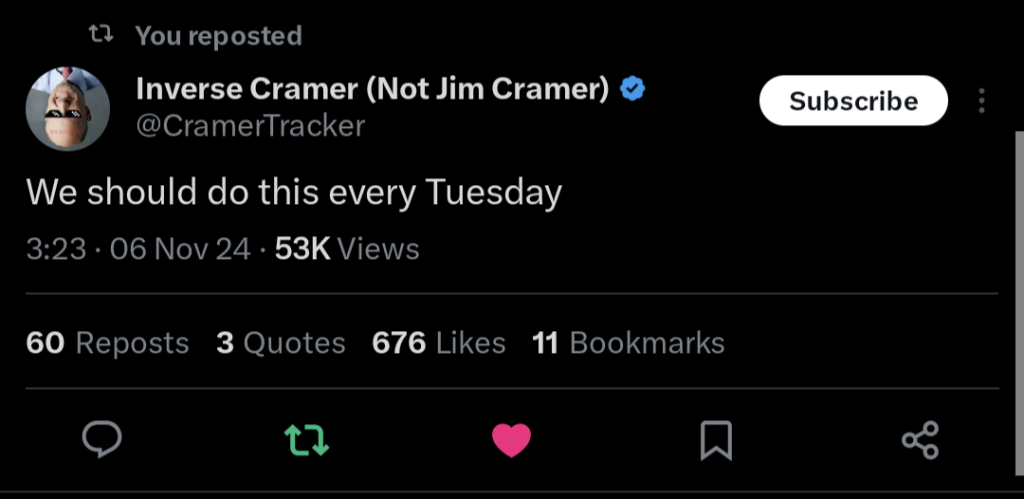The image size is (1024, 499).
Task: Click the small repost icon beside You reposted
Action: (101, 35)
